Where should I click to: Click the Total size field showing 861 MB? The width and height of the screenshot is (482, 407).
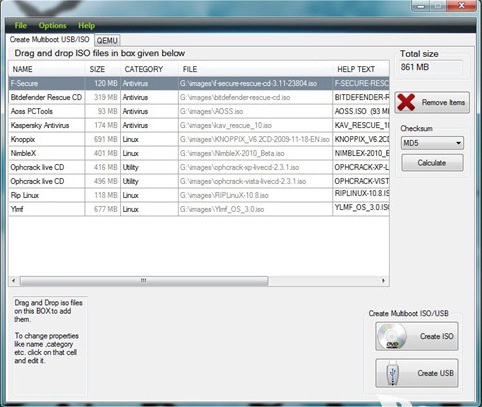431,67
